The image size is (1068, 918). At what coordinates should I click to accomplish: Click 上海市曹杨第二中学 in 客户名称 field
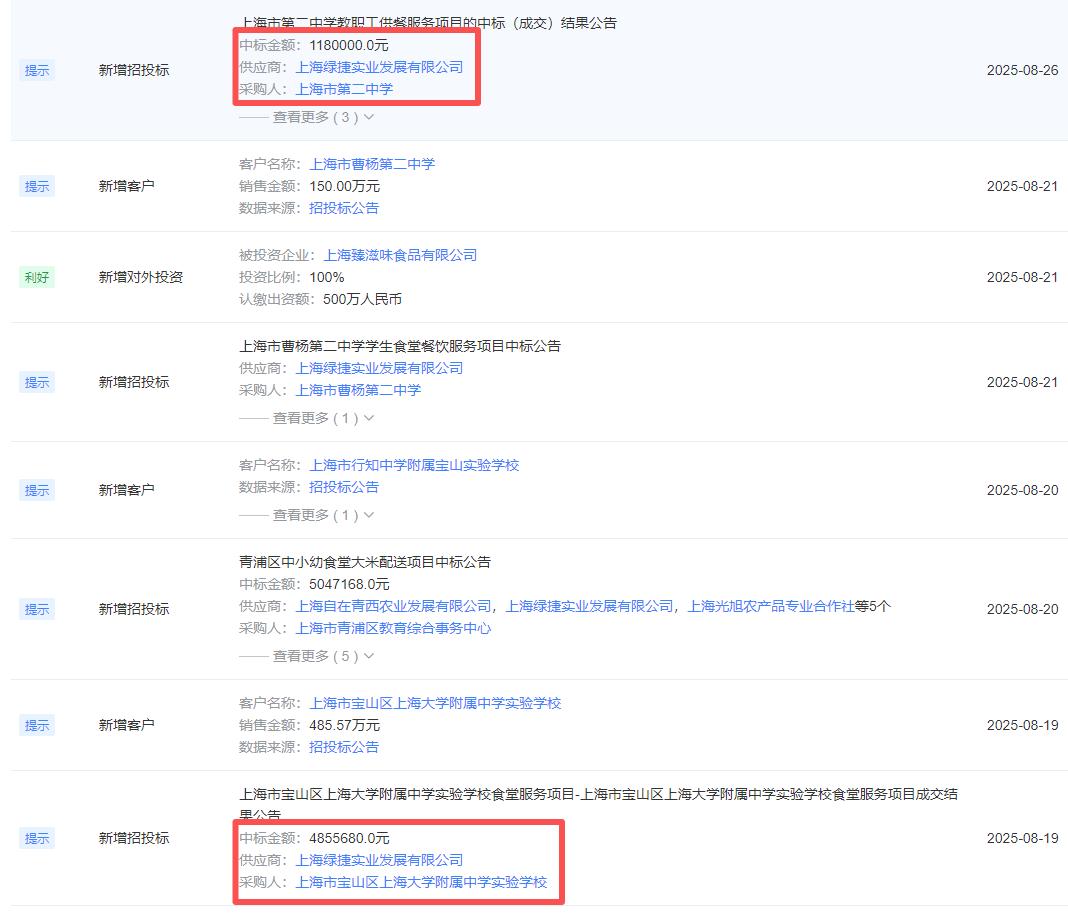(372, 164)
